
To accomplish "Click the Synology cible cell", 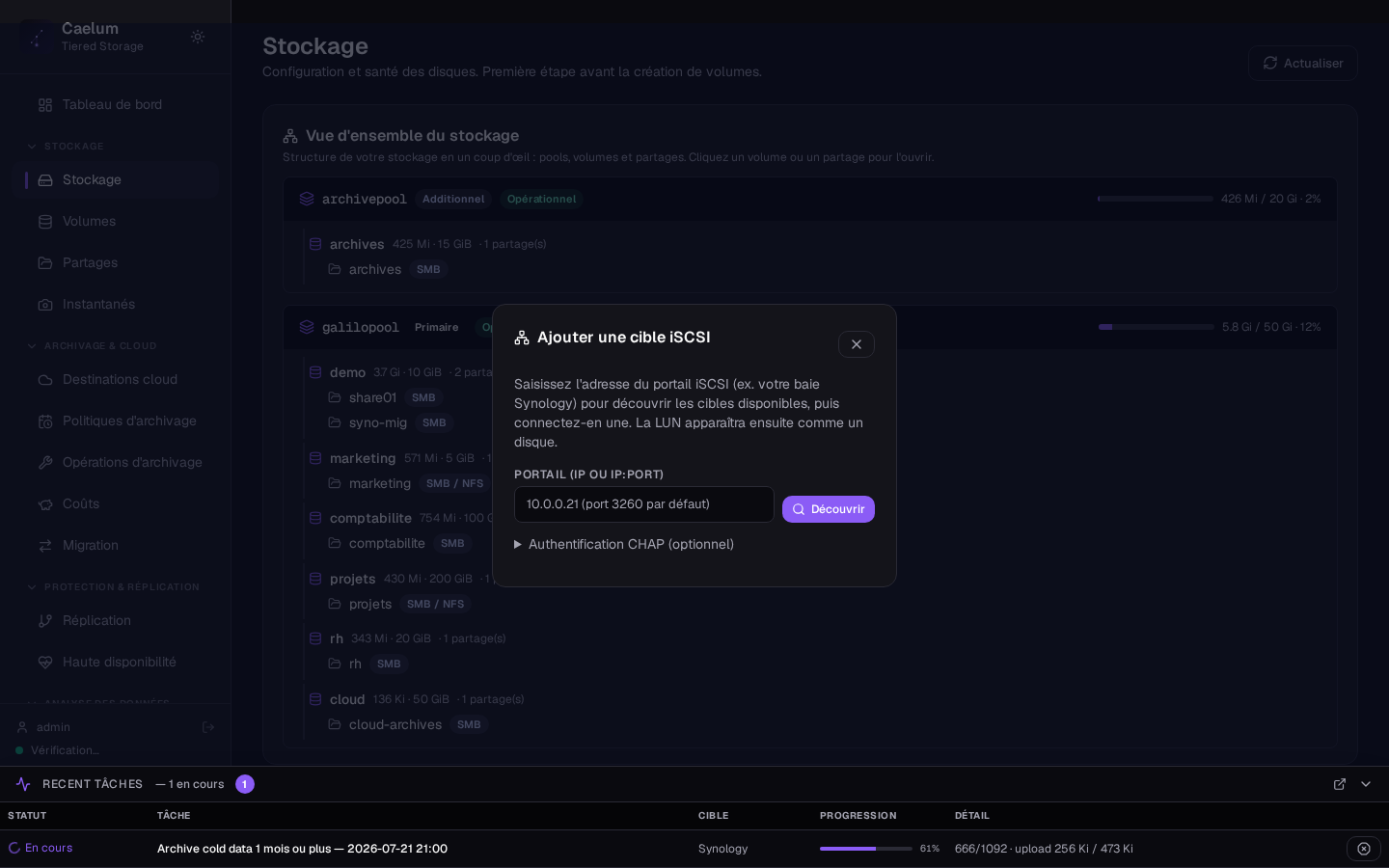I will [723, 849].
